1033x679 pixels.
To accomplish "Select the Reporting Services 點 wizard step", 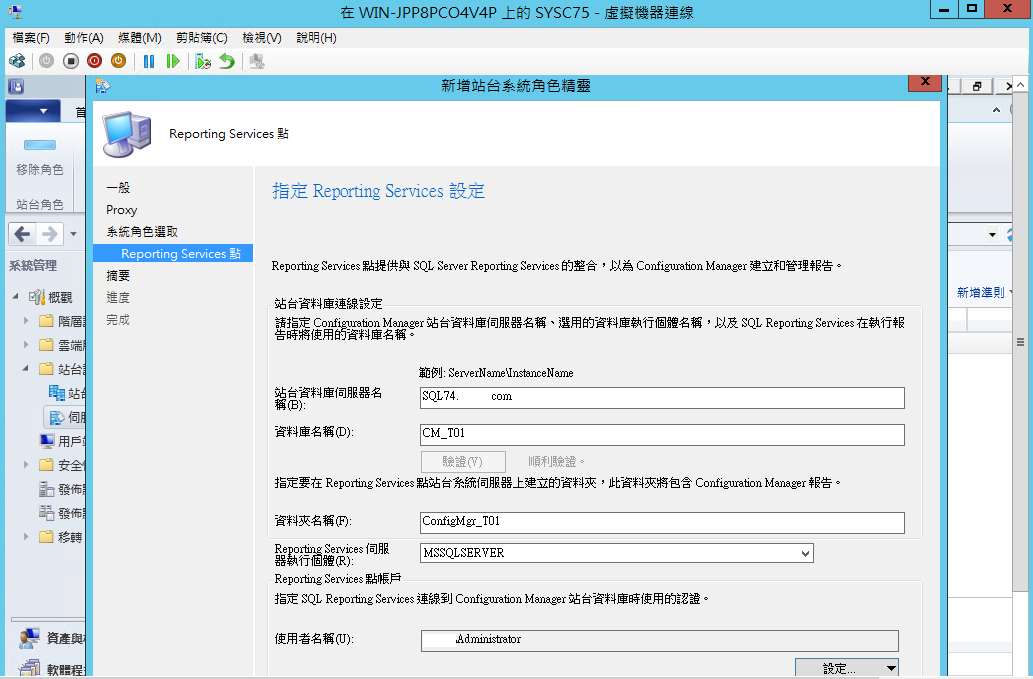I will pyautogui.click(x=173, y=254).
